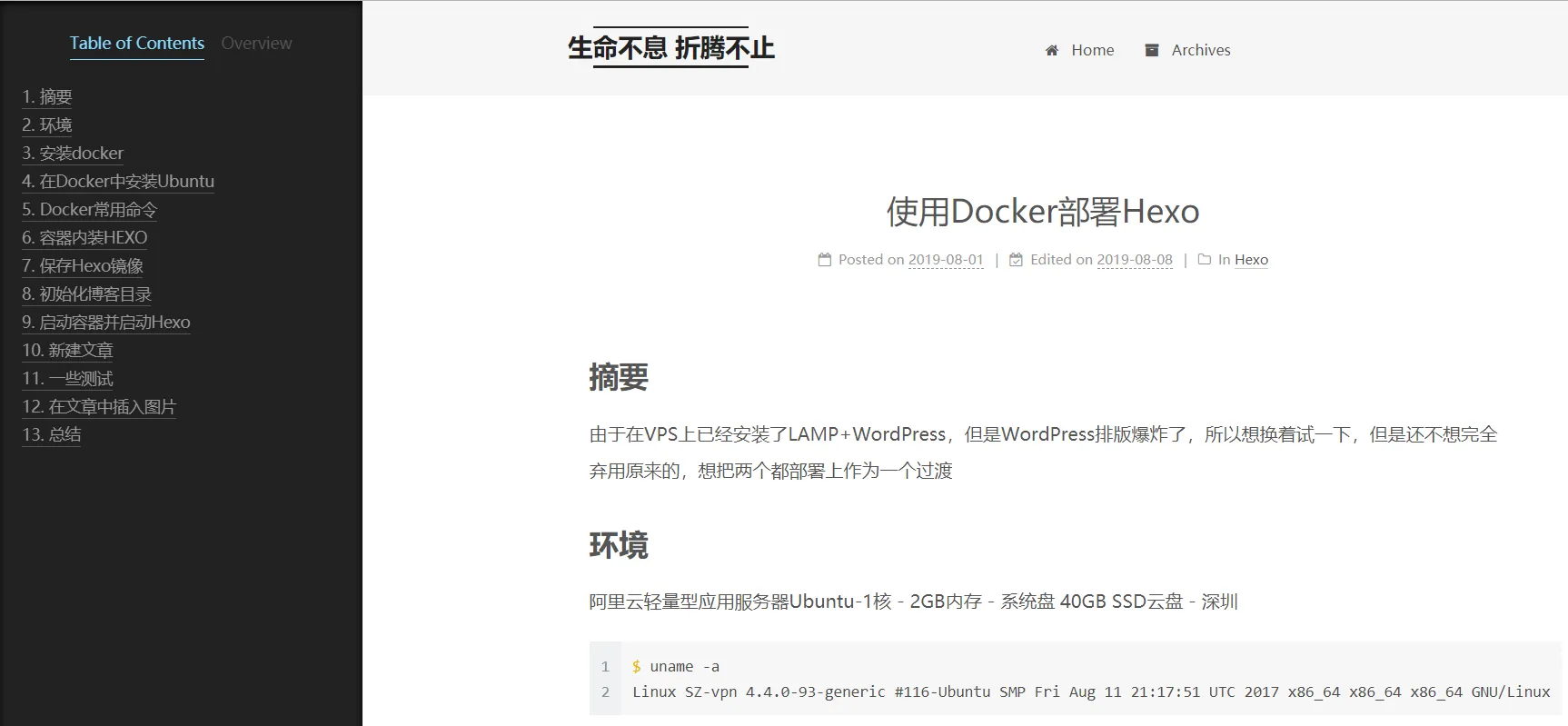Viewport: 1568px width, 726px height.
Task: Switch to the Overview tab
Action: (256, 44)
